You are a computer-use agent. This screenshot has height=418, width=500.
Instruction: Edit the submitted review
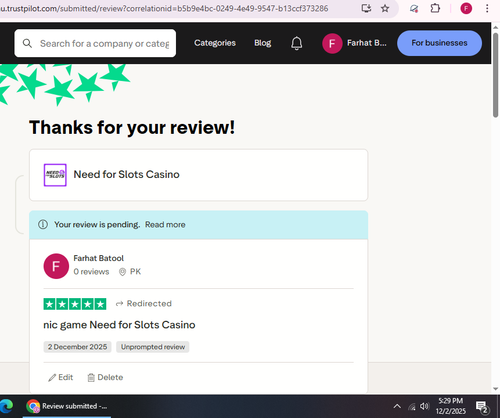point(61,377)
